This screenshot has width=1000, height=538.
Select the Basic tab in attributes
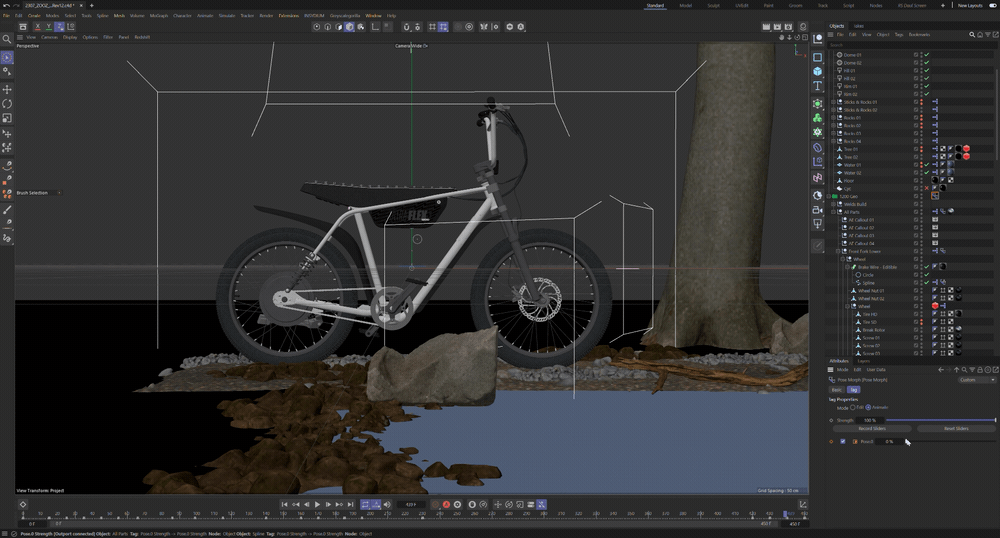[836, 389]
